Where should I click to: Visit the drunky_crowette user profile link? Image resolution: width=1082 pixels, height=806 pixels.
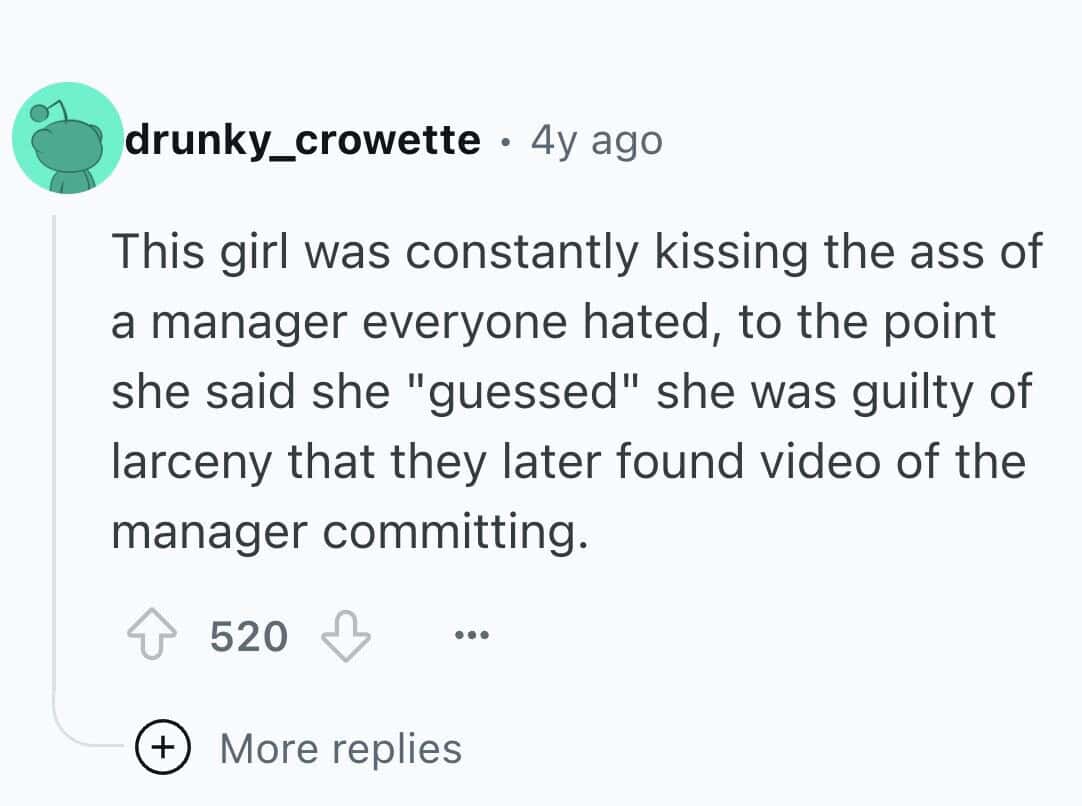301,141
